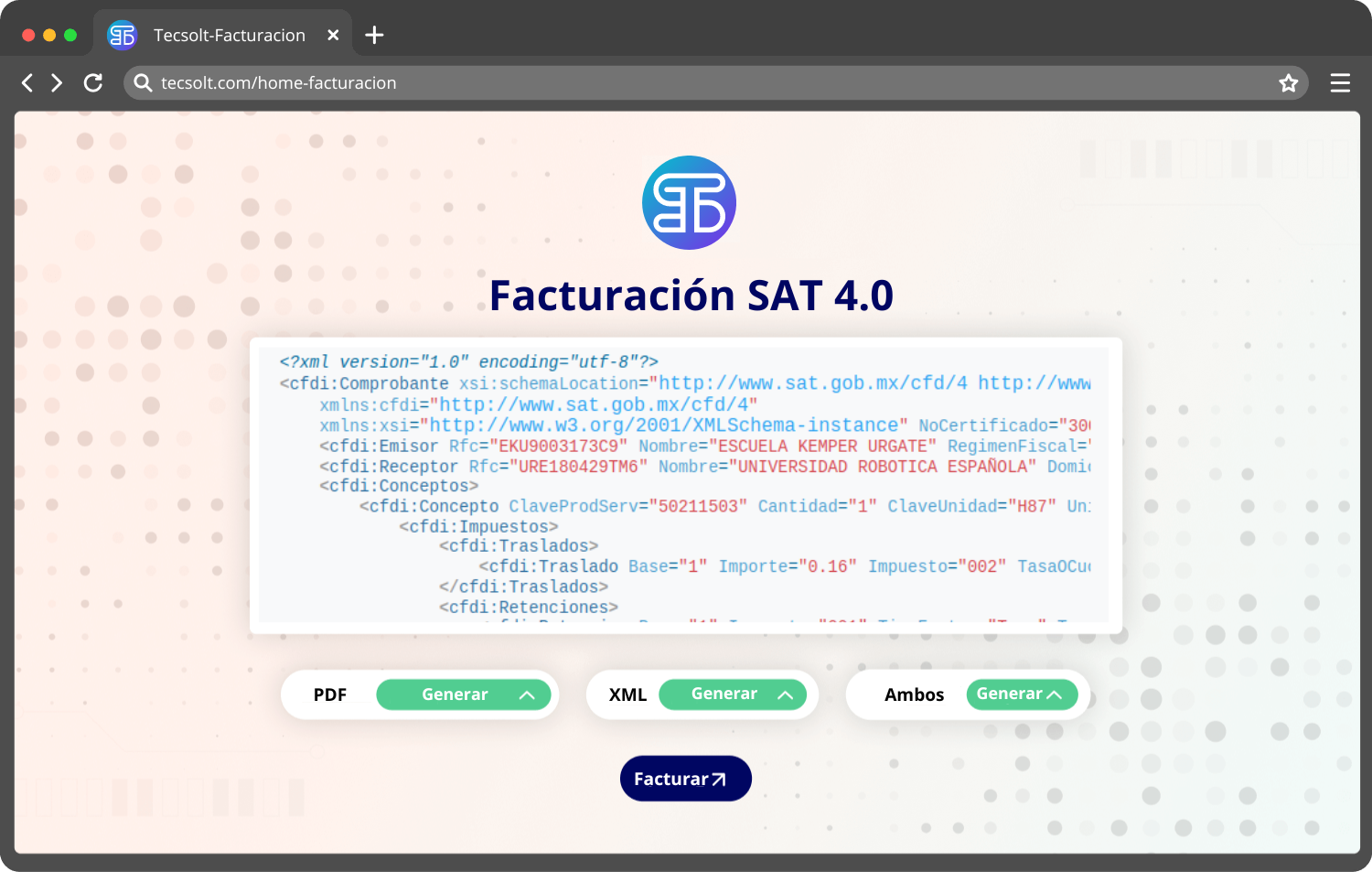Click the Generar button for Ambos

pyautogui.click(x=1008, y=694)
